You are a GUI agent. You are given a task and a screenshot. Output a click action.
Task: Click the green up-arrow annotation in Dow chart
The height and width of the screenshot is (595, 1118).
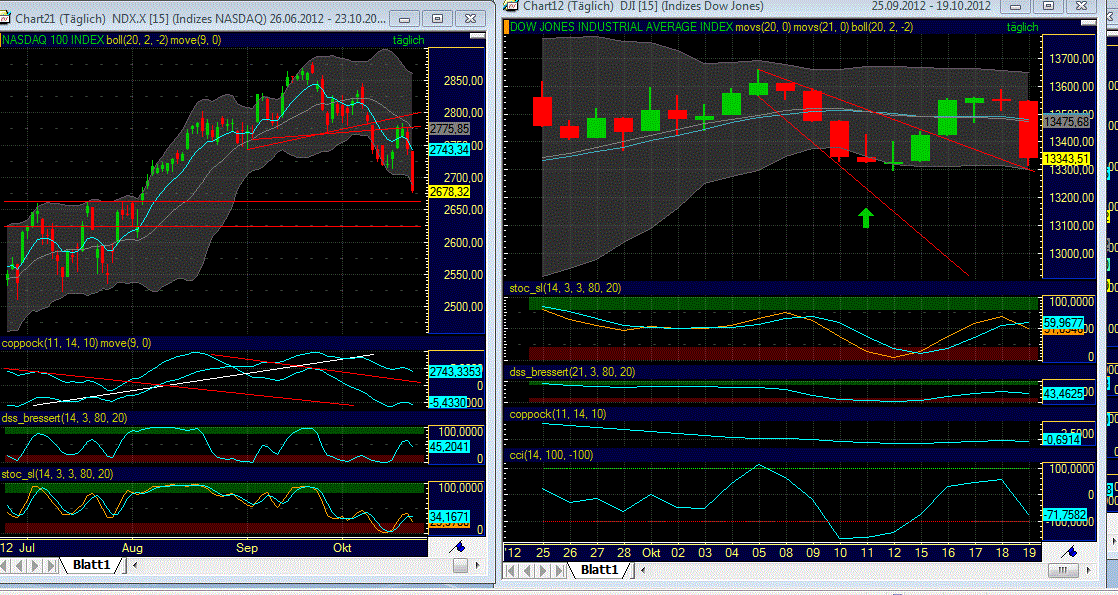coord(864,216)
